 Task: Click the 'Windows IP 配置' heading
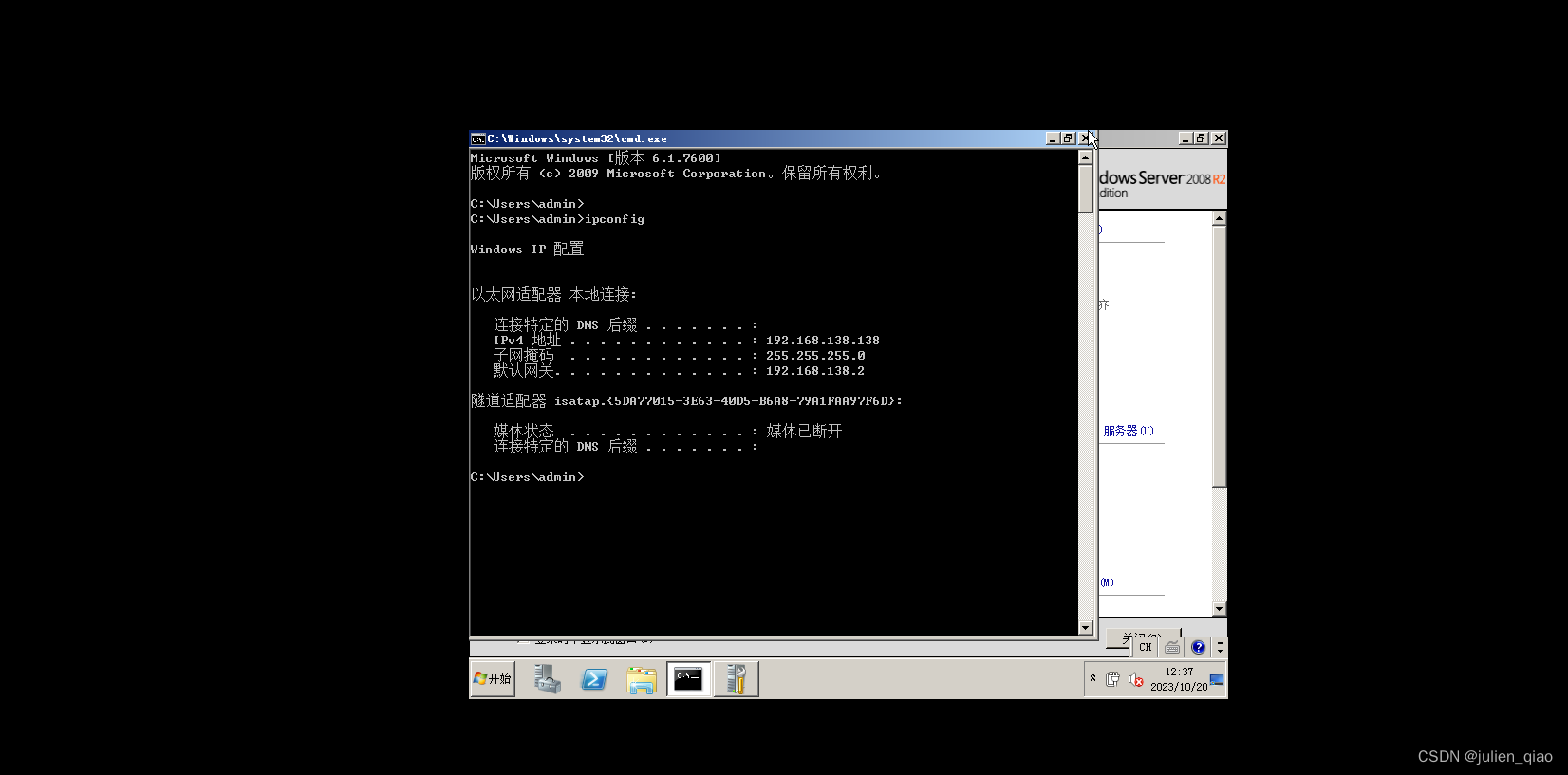pos(527,249)
